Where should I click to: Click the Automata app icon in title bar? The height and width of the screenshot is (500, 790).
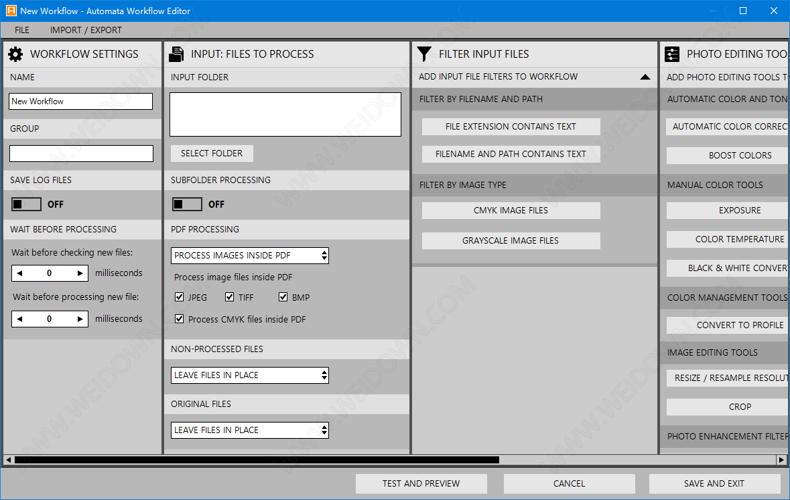[11, 11]
